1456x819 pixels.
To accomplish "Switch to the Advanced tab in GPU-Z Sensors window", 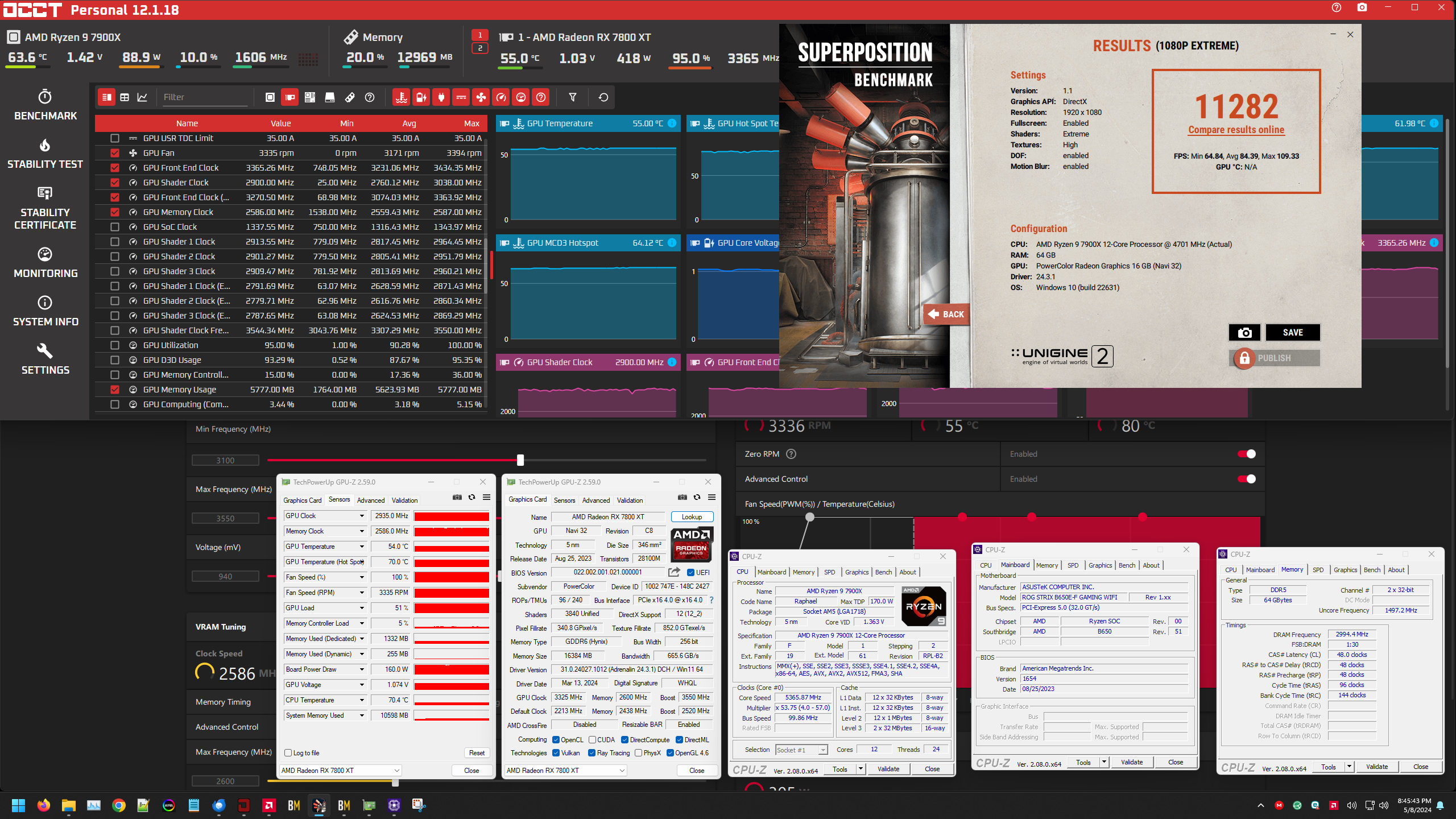I will 371,500.
